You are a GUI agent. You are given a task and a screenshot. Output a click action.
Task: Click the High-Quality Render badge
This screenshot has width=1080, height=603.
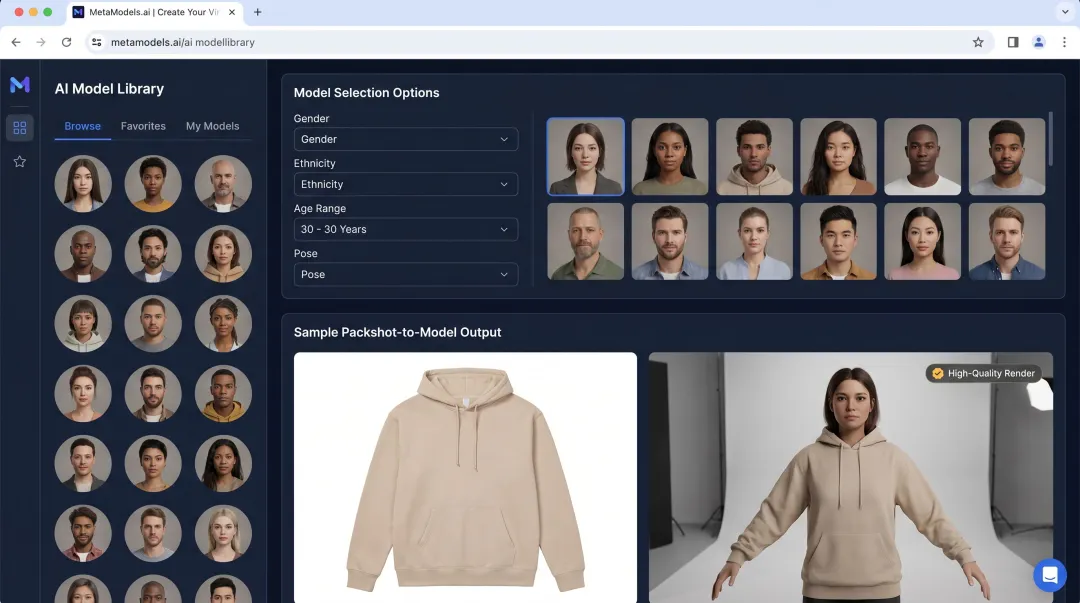point(984,374)
